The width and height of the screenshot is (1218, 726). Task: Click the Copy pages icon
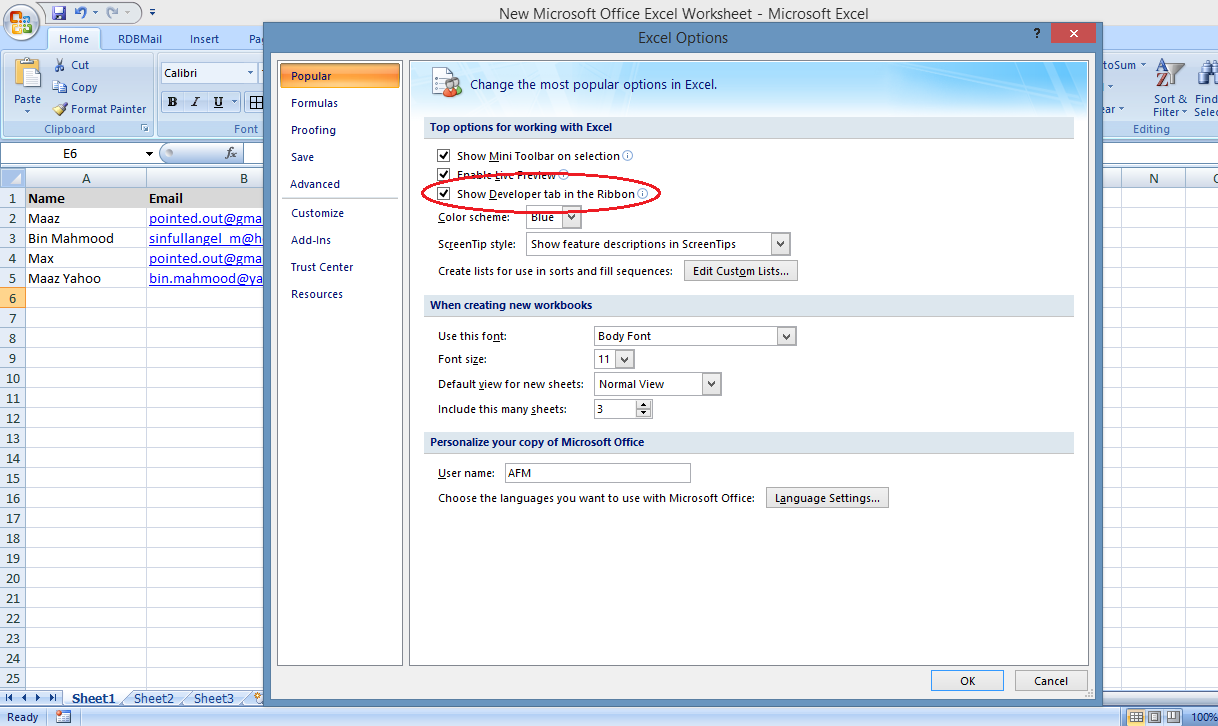click(60, 87)
